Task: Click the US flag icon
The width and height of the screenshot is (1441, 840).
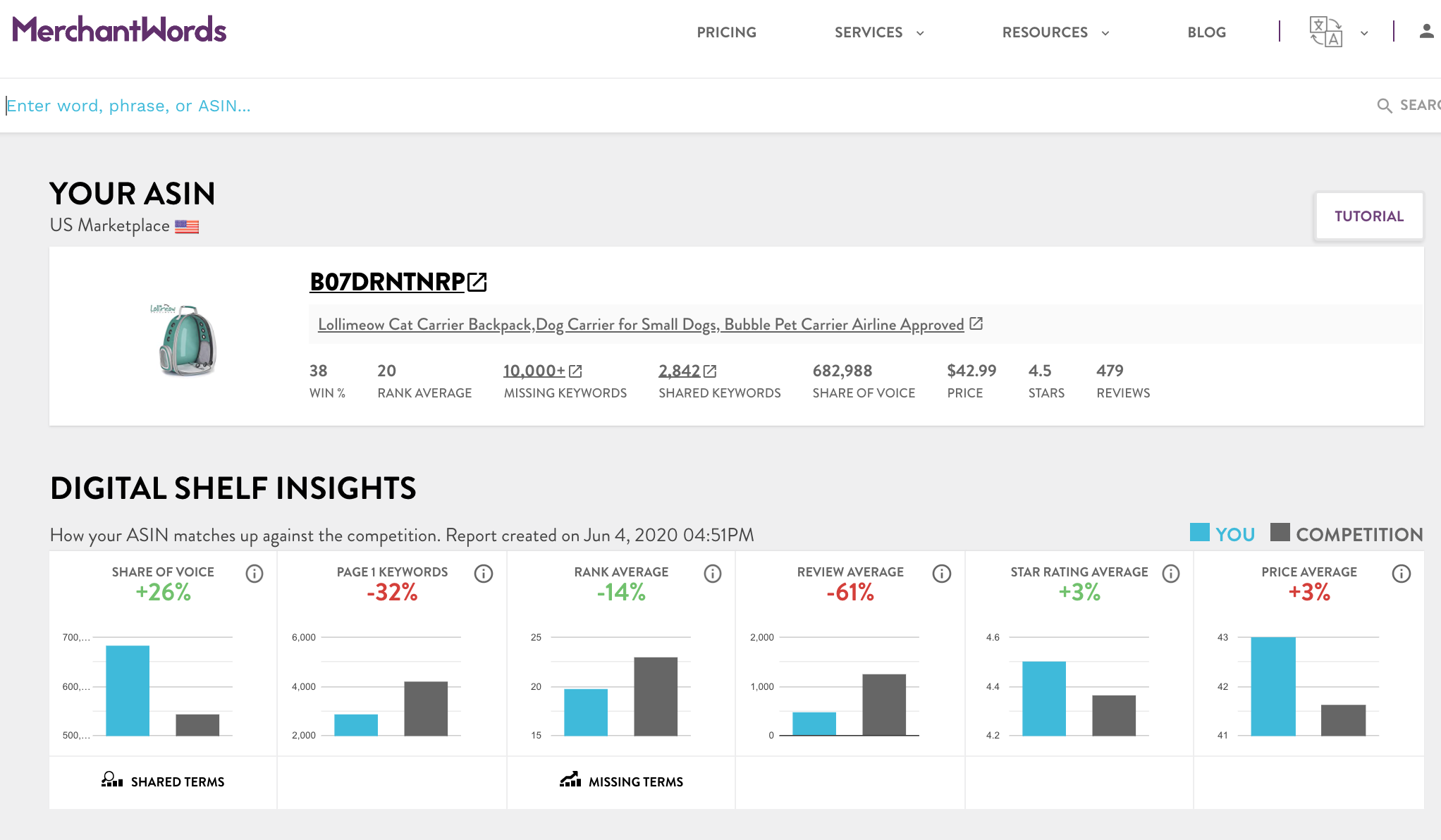Action: click(x=187, y=227)
